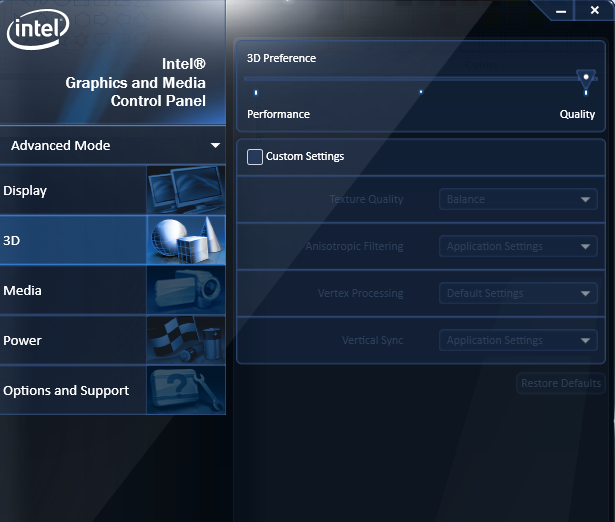Click the Performance label
615x522 pixels.
click(x=278, y=114)
